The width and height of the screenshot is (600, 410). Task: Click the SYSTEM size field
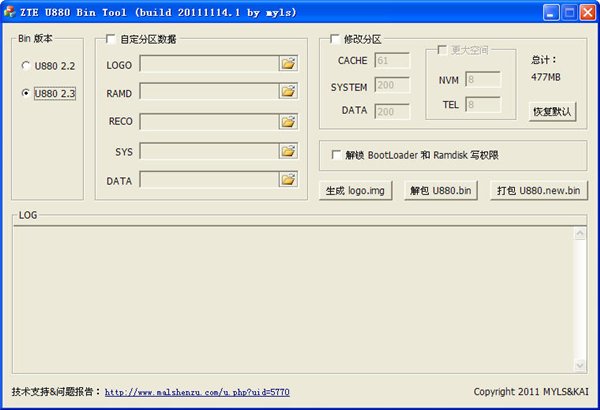(392, 85)
